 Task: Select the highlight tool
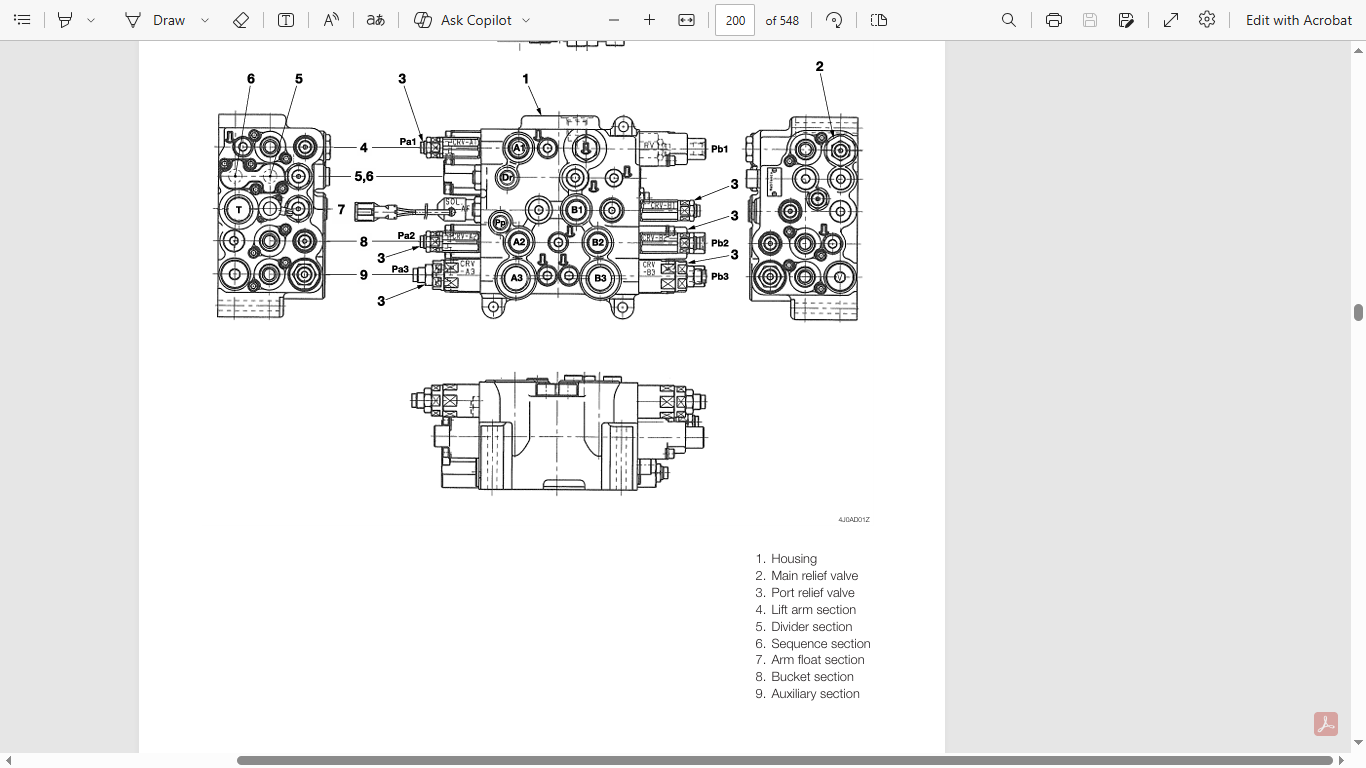point(65,20)
